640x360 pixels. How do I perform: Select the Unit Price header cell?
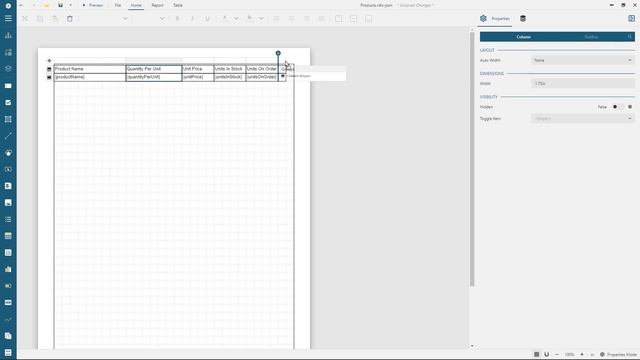[x=198, y=69]
